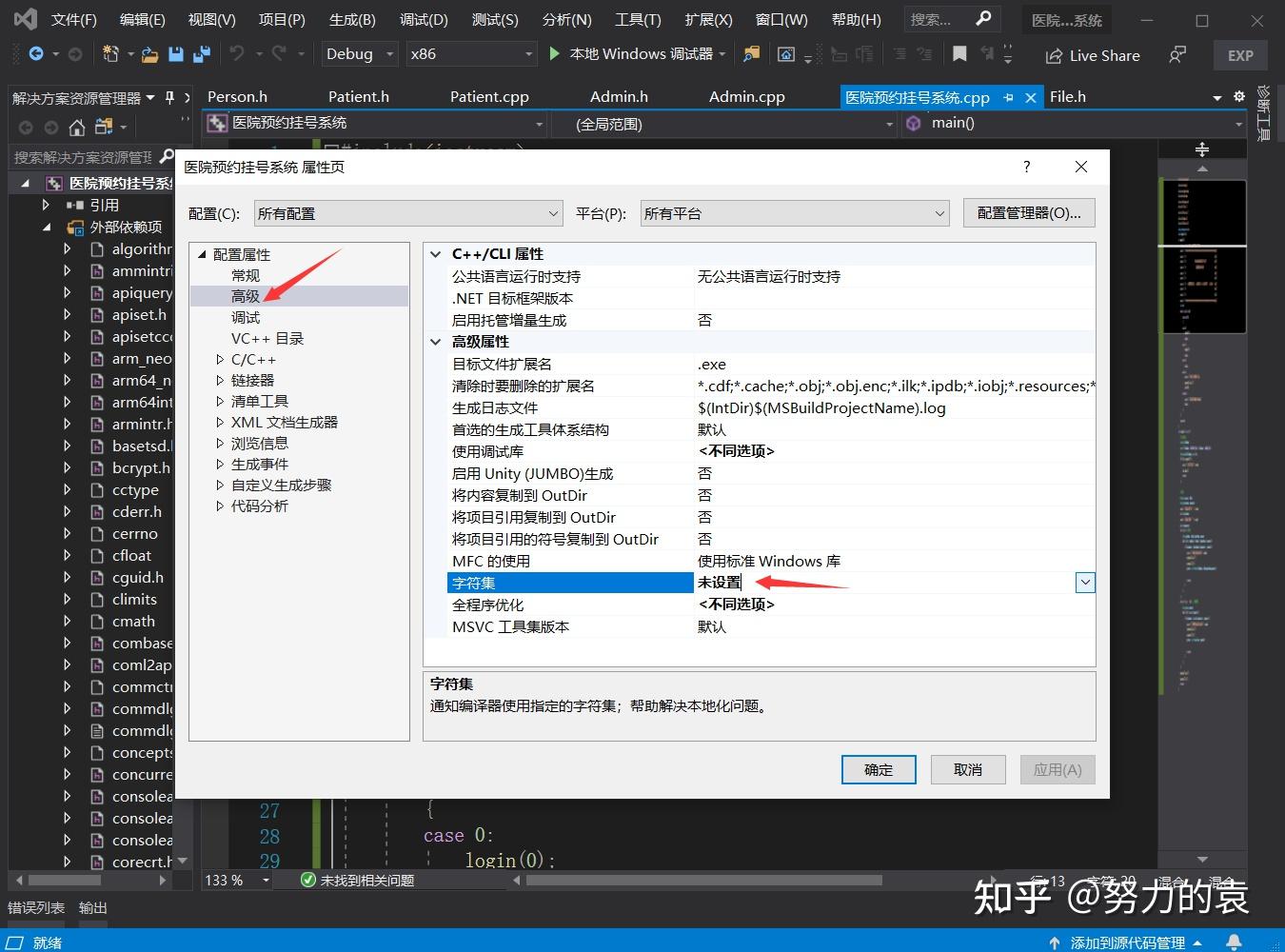Collapse the C++/CLI 属性 section

click(x=436, y=254)
